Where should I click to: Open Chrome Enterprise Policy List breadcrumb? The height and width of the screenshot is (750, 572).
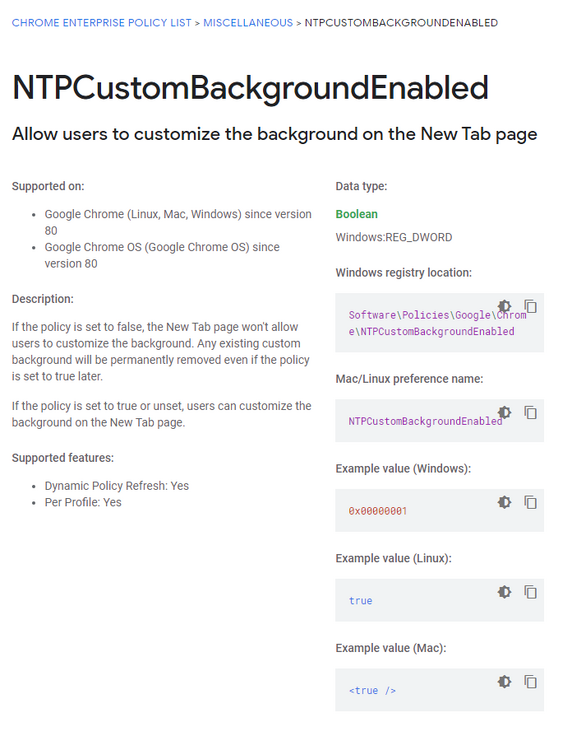[101, 23]
